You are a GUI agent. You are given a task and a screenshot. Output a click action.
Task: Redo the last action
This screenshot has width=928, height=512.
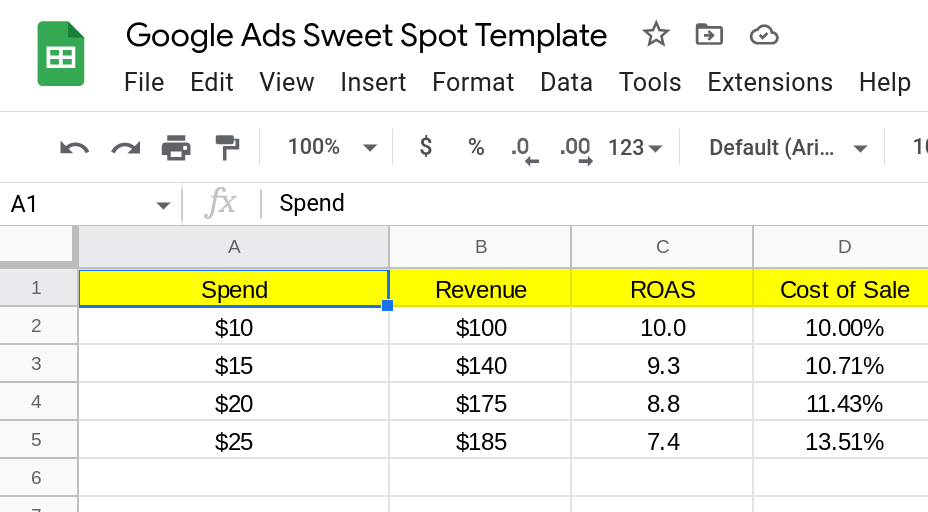pyautogui.click(x=125, y=147)
